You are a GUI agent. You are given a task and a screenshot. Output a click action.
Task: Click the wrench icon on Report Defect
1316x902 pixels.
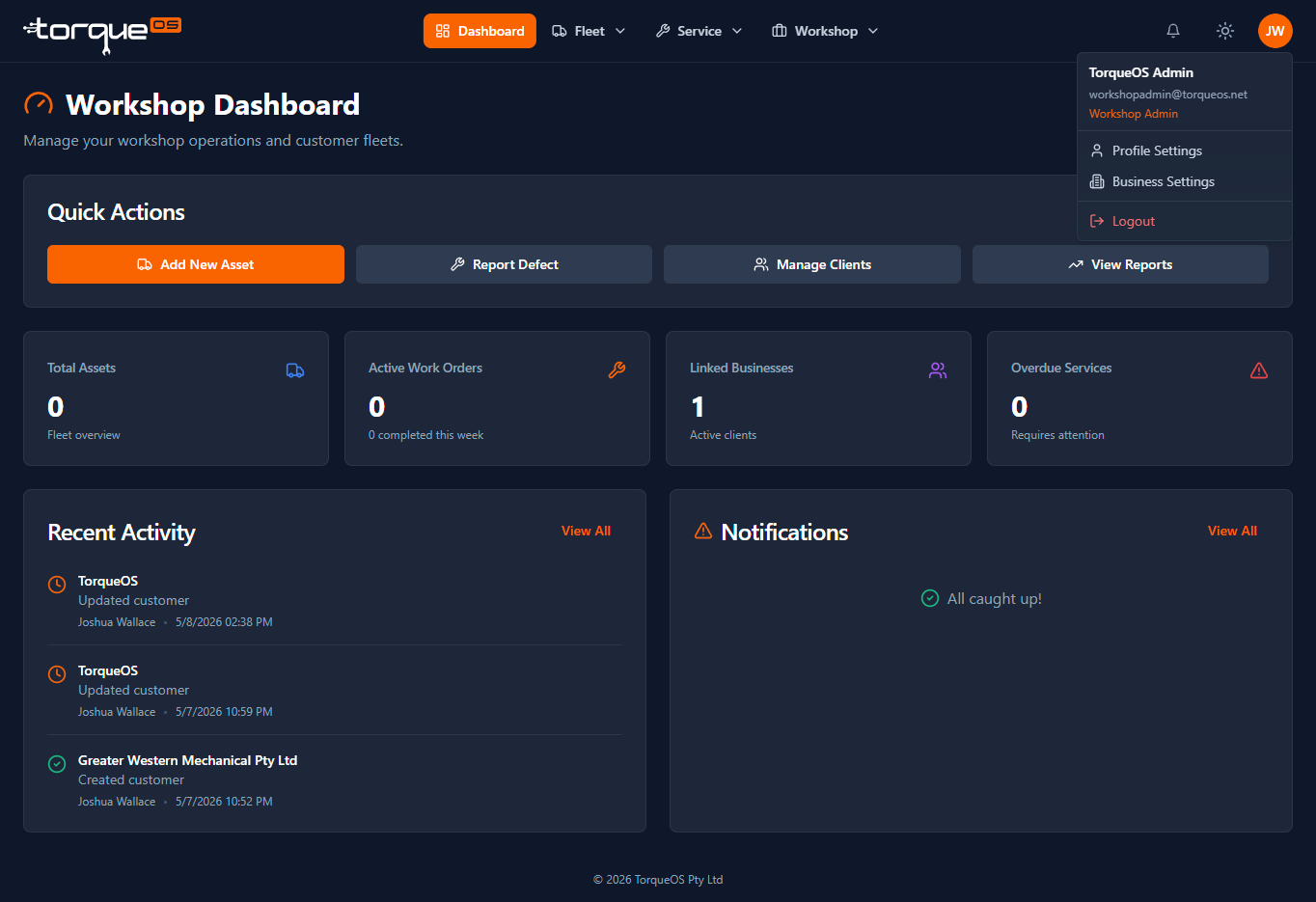457,264
